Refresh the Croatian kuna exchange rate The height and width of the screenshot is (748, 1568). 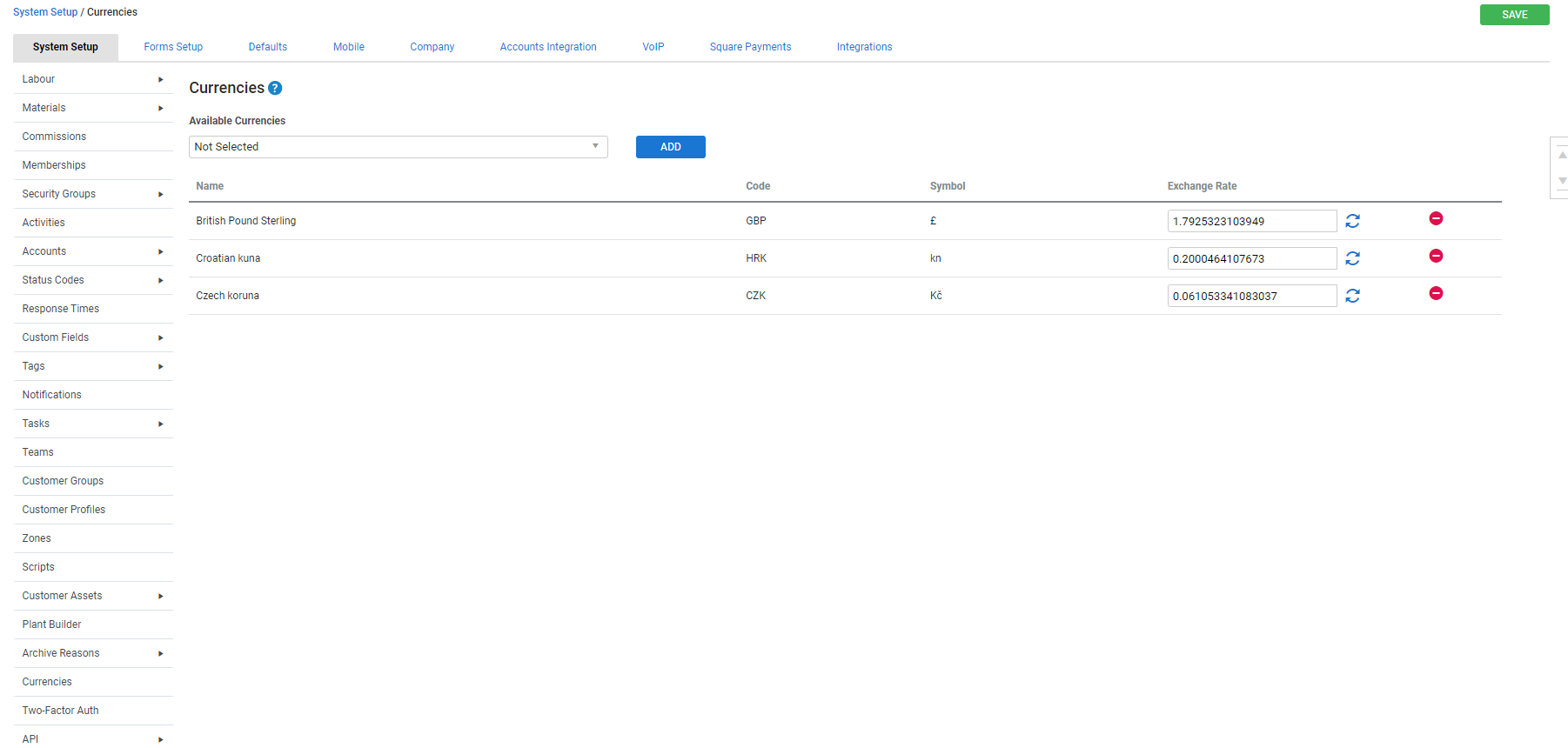click(x=1352, y=258)
